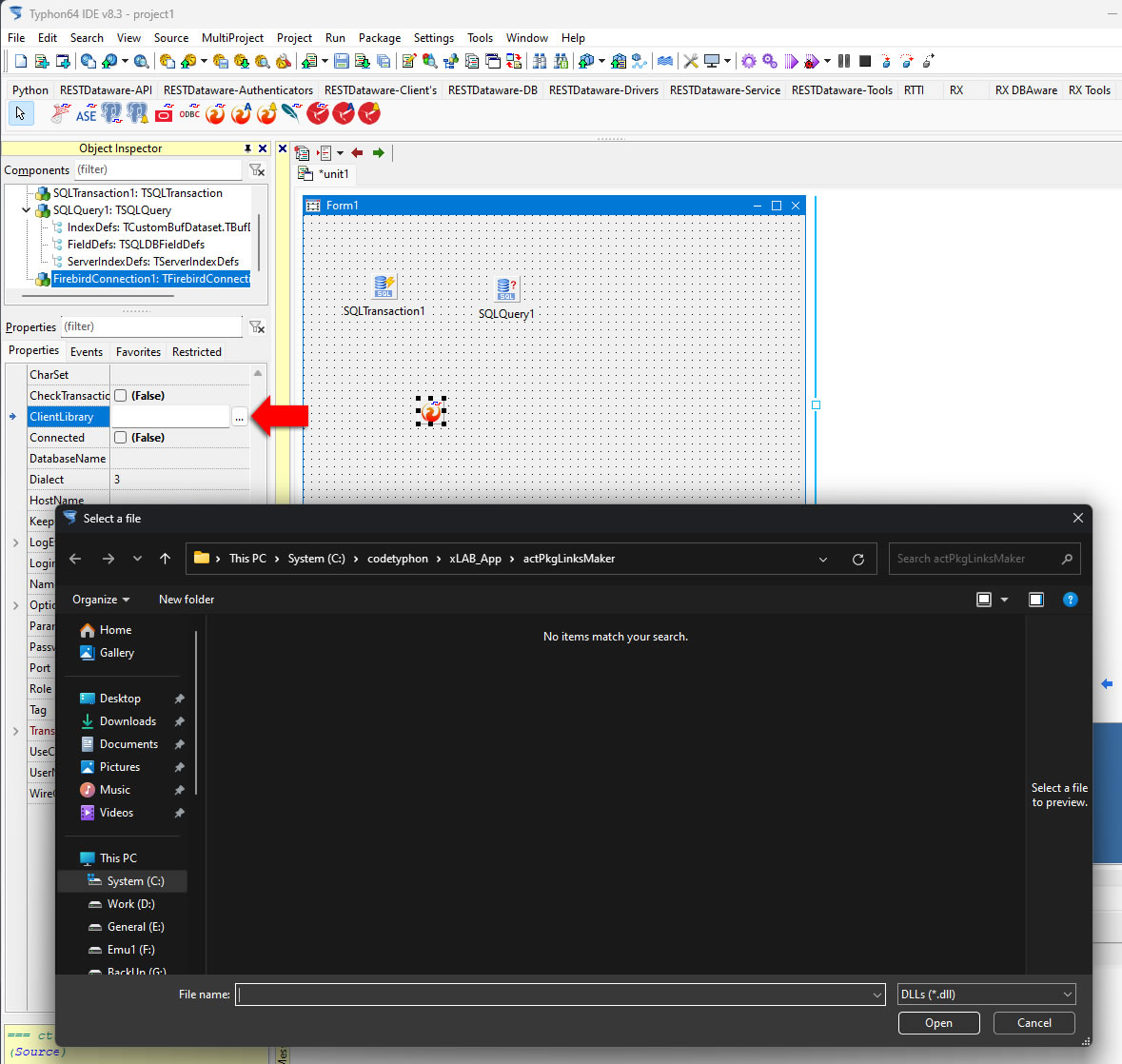Viewport: 1122px width, 1064px height.
Task: Switch to the Restricted tab
Action: pyautogui.click(x=197, y=351)
